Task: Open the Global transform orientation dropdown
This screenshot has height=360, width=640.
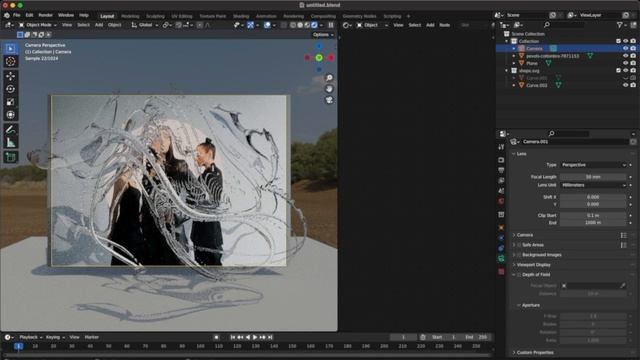Action: (145, 25)
